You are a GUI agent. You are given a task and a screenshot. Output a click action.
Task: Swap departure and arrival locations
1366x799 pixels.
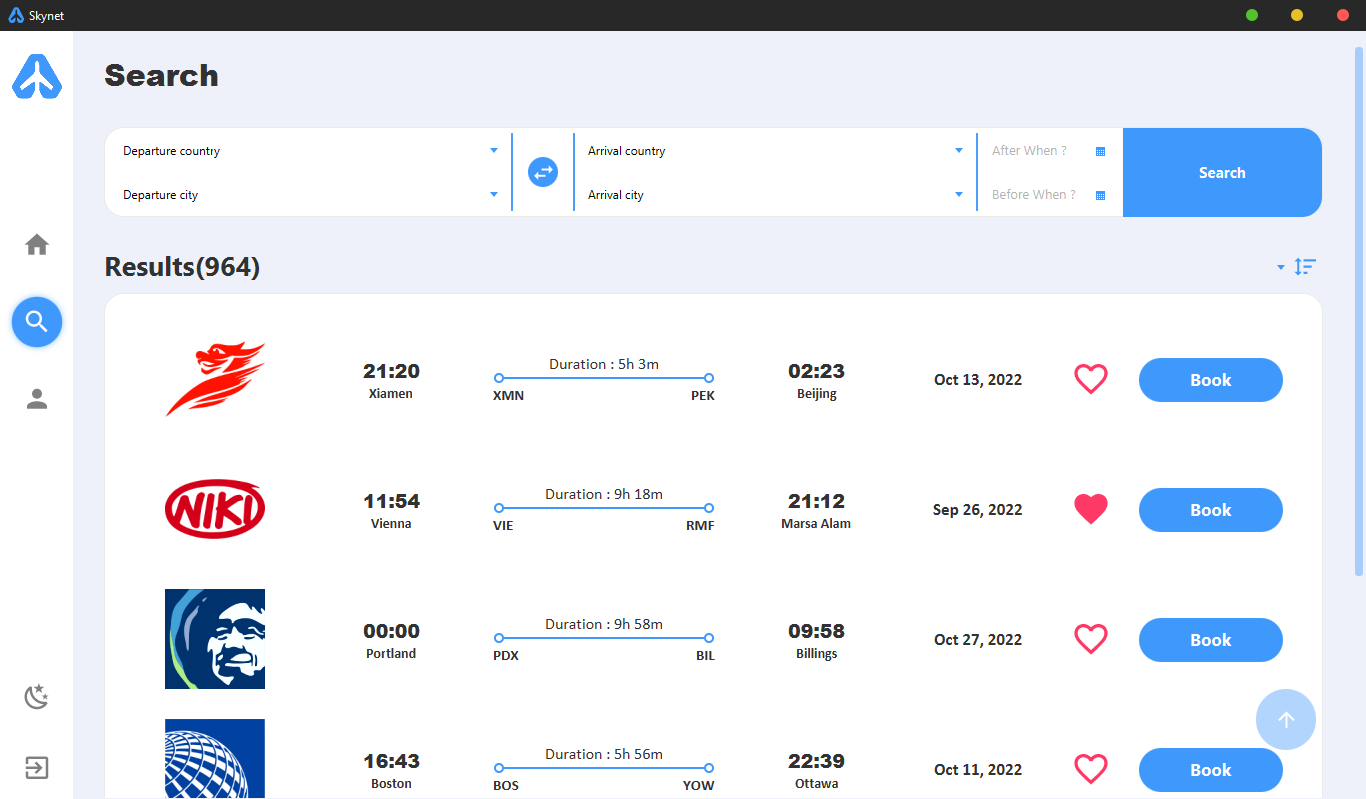pos(543,172)
